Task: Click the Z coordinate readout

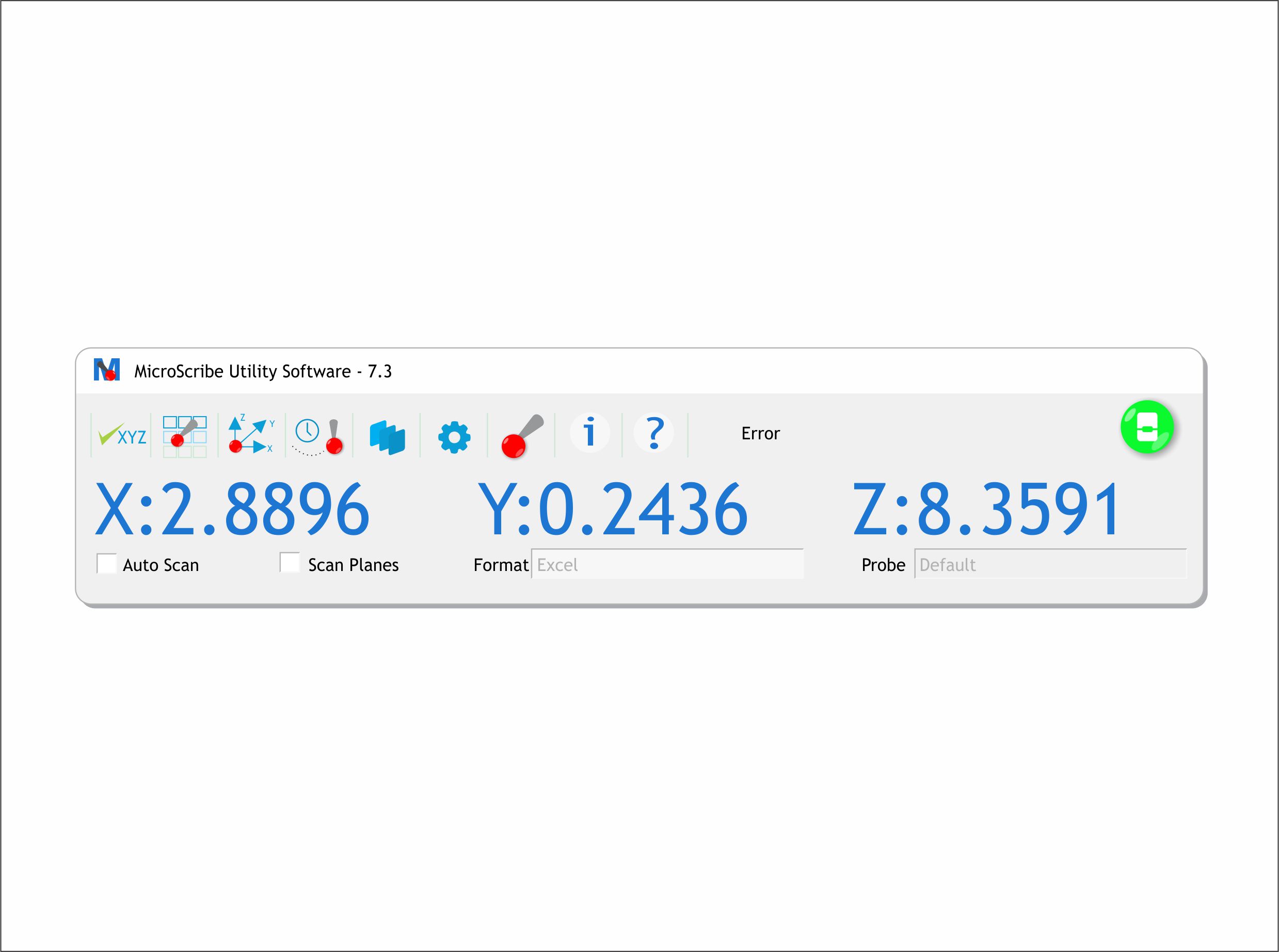Action: [x=986, y=510]
